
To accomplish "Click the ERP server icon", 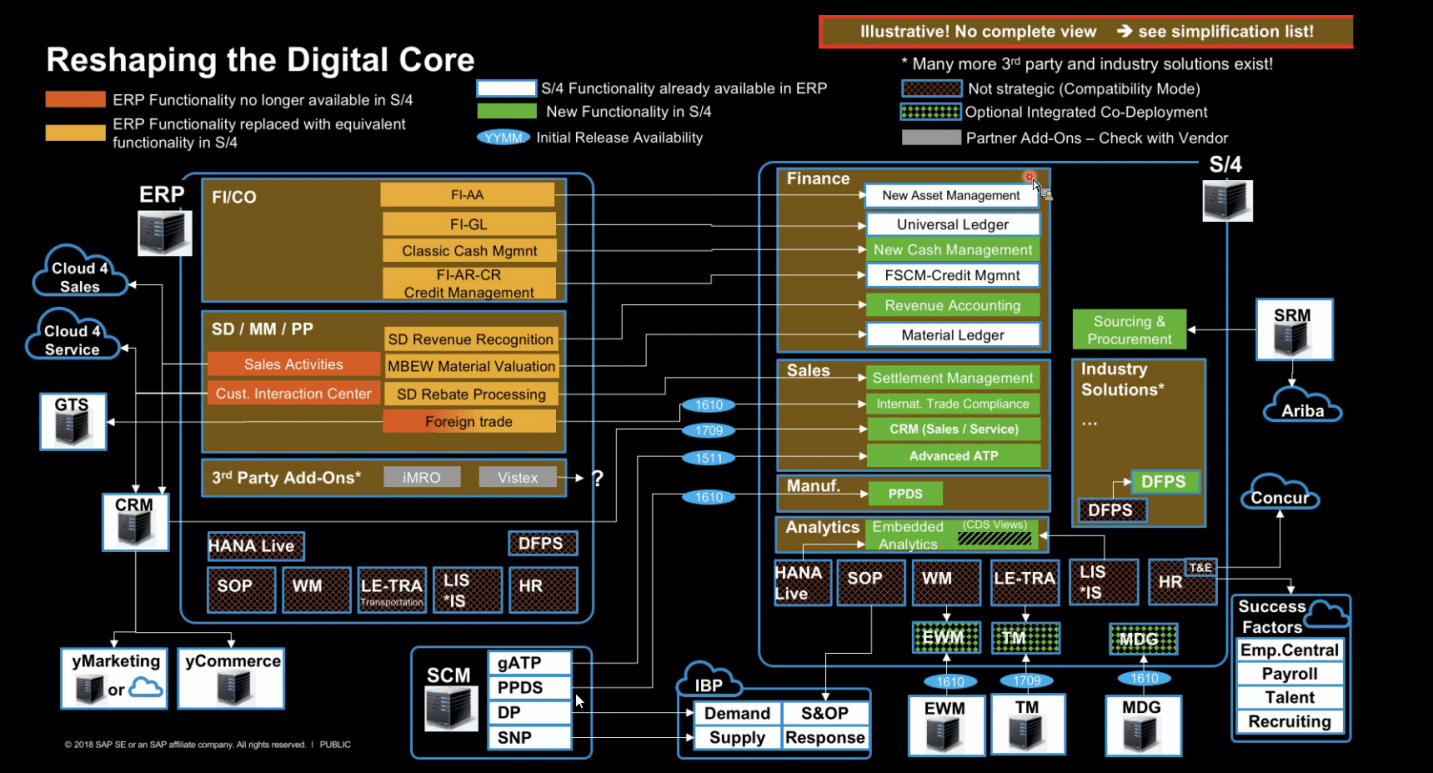I will [161, 232].
